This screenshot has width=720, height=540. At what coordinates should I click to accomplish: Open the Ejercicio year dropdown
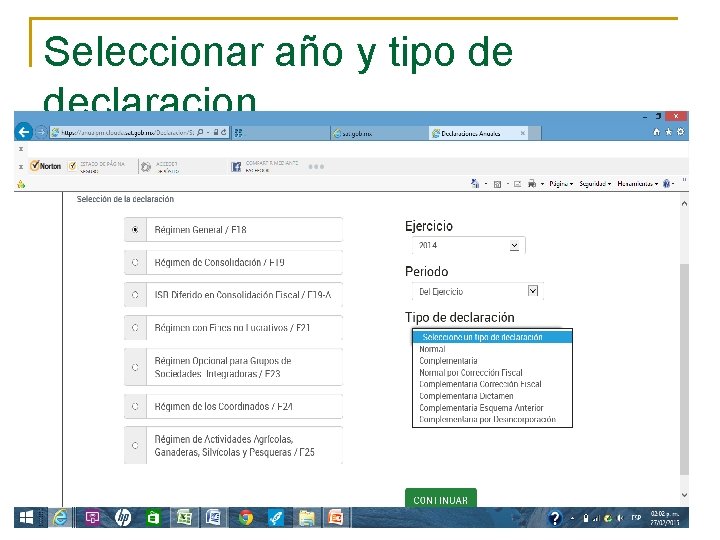click(x=468, y=246)
